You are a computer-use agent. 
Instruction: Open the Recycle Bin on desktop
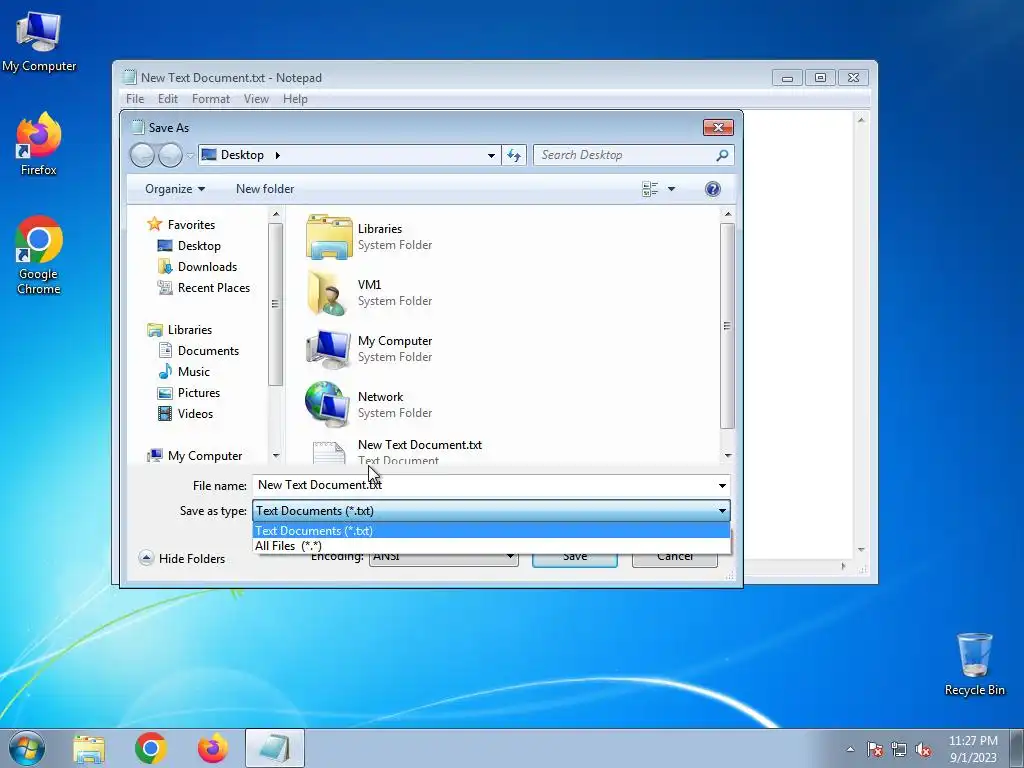(x=974, y=664)
